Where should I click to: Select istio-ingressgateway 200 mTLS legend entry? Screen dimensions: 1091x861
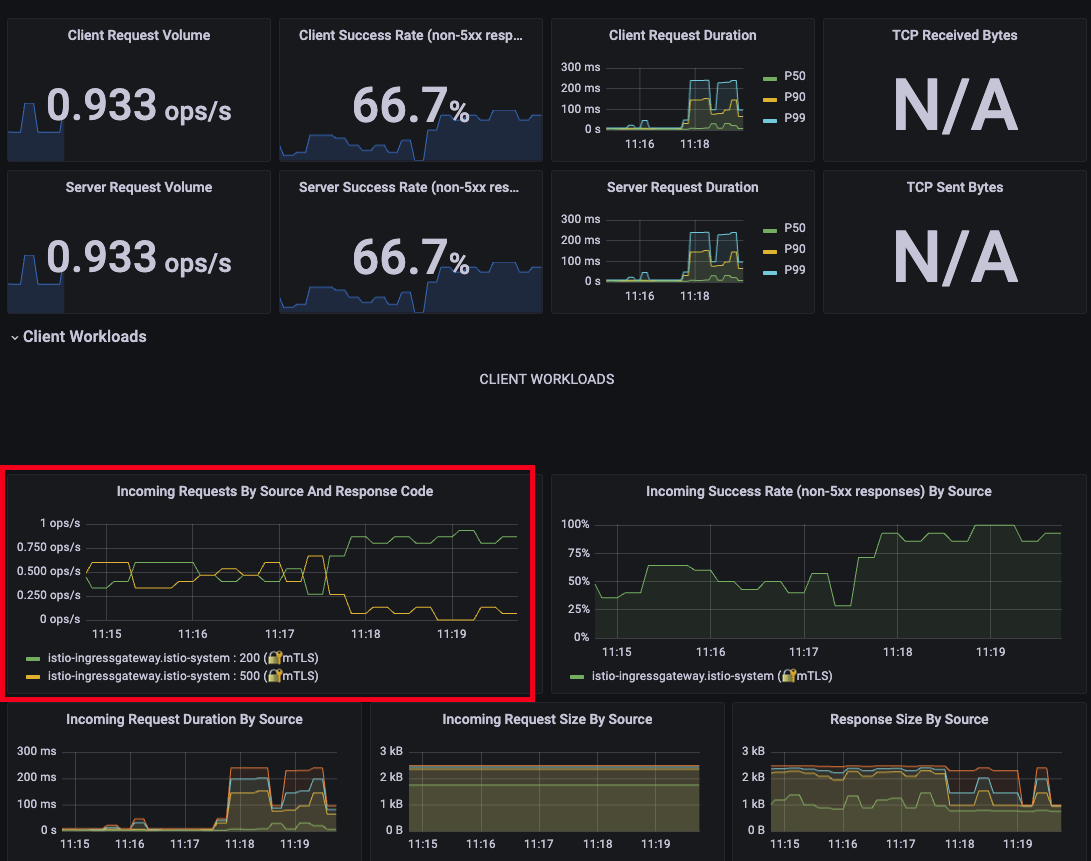point(183,658)
